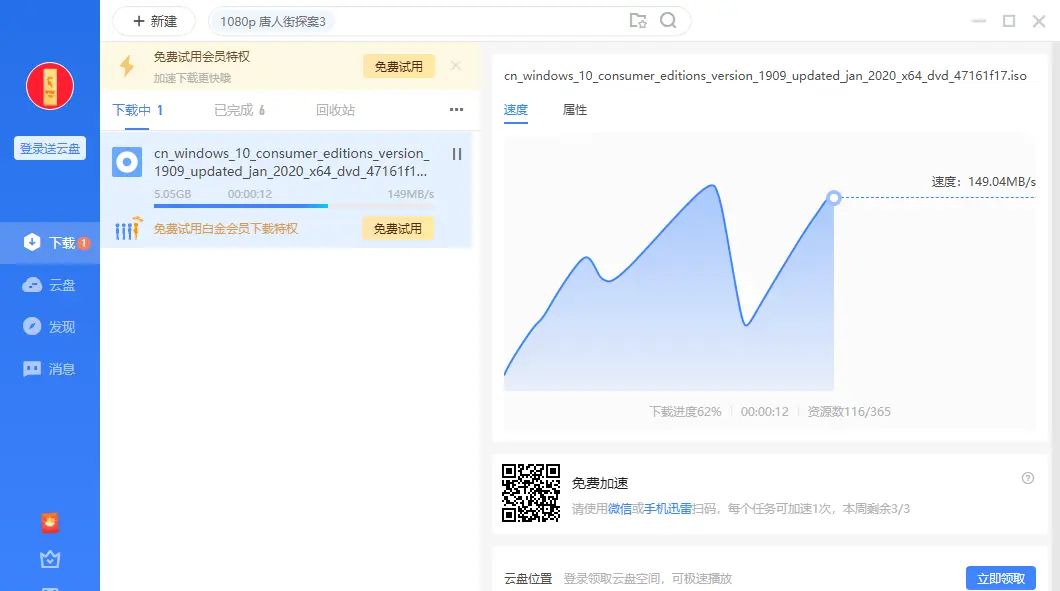Pause the cn_windows_10 download task

tap(457, 154)
